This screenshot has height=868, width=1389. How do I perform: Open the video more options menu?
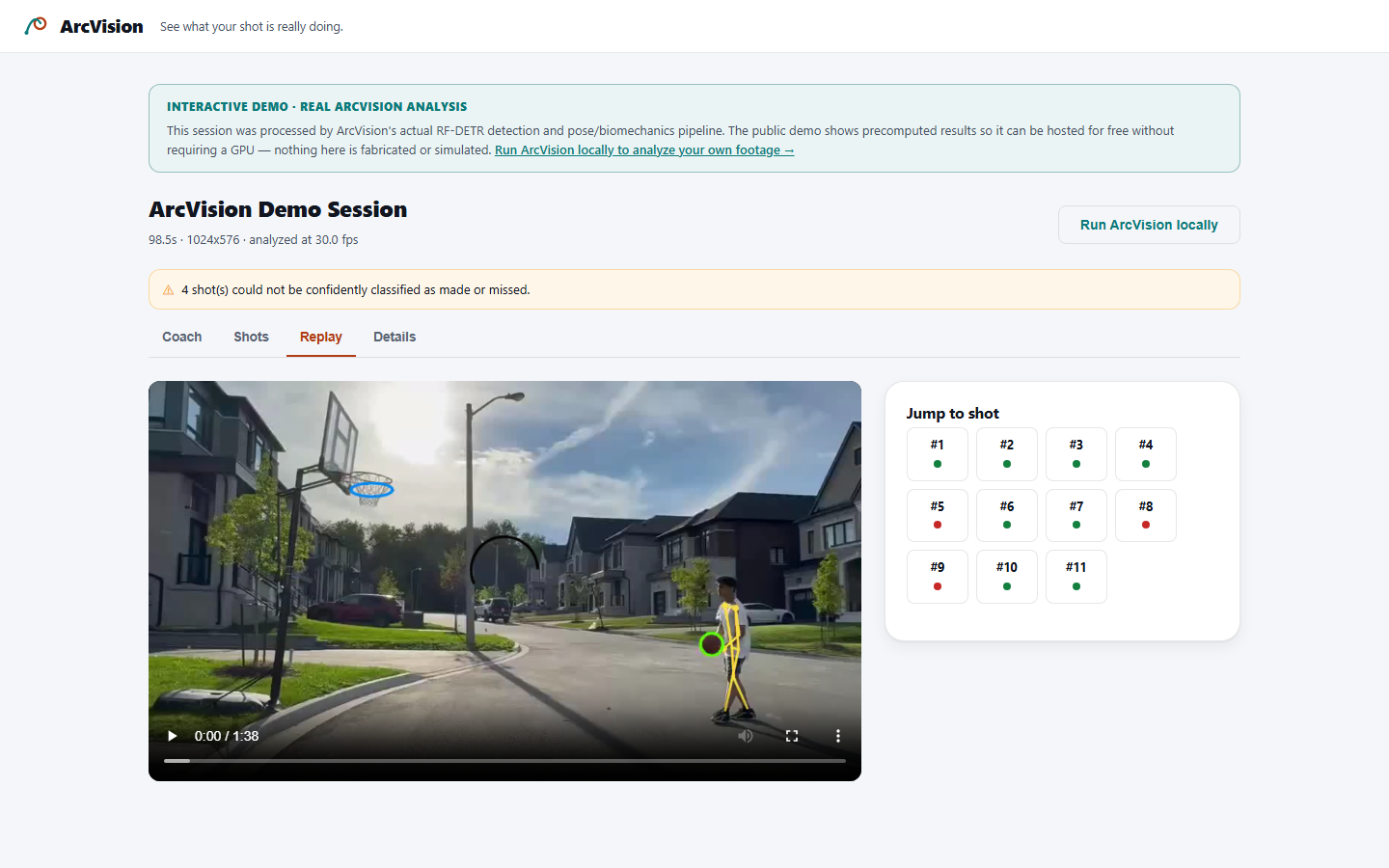click(837, 736)
